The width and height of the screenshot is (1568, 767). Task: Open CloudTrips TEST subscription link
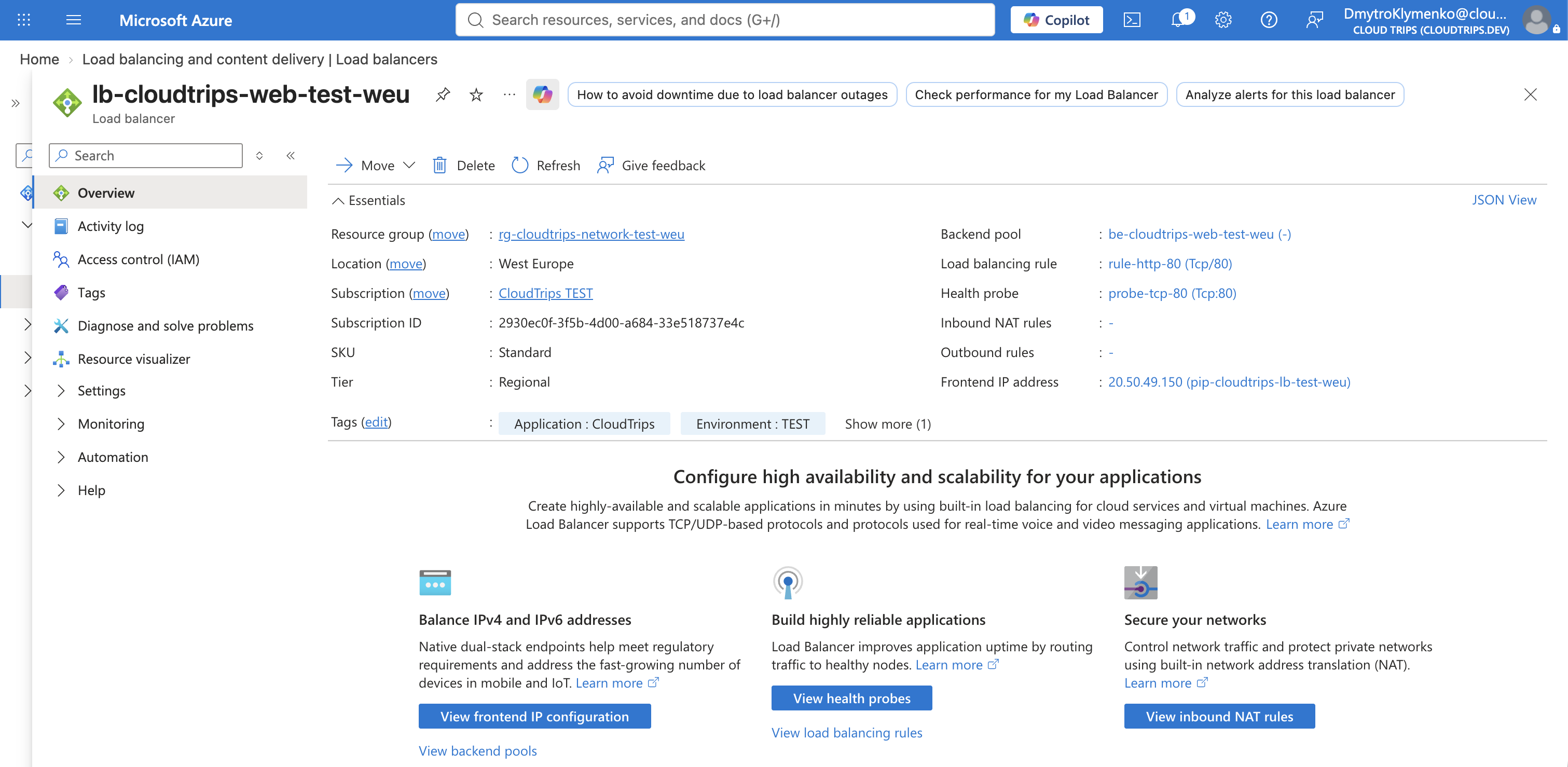tap(545, 293)
